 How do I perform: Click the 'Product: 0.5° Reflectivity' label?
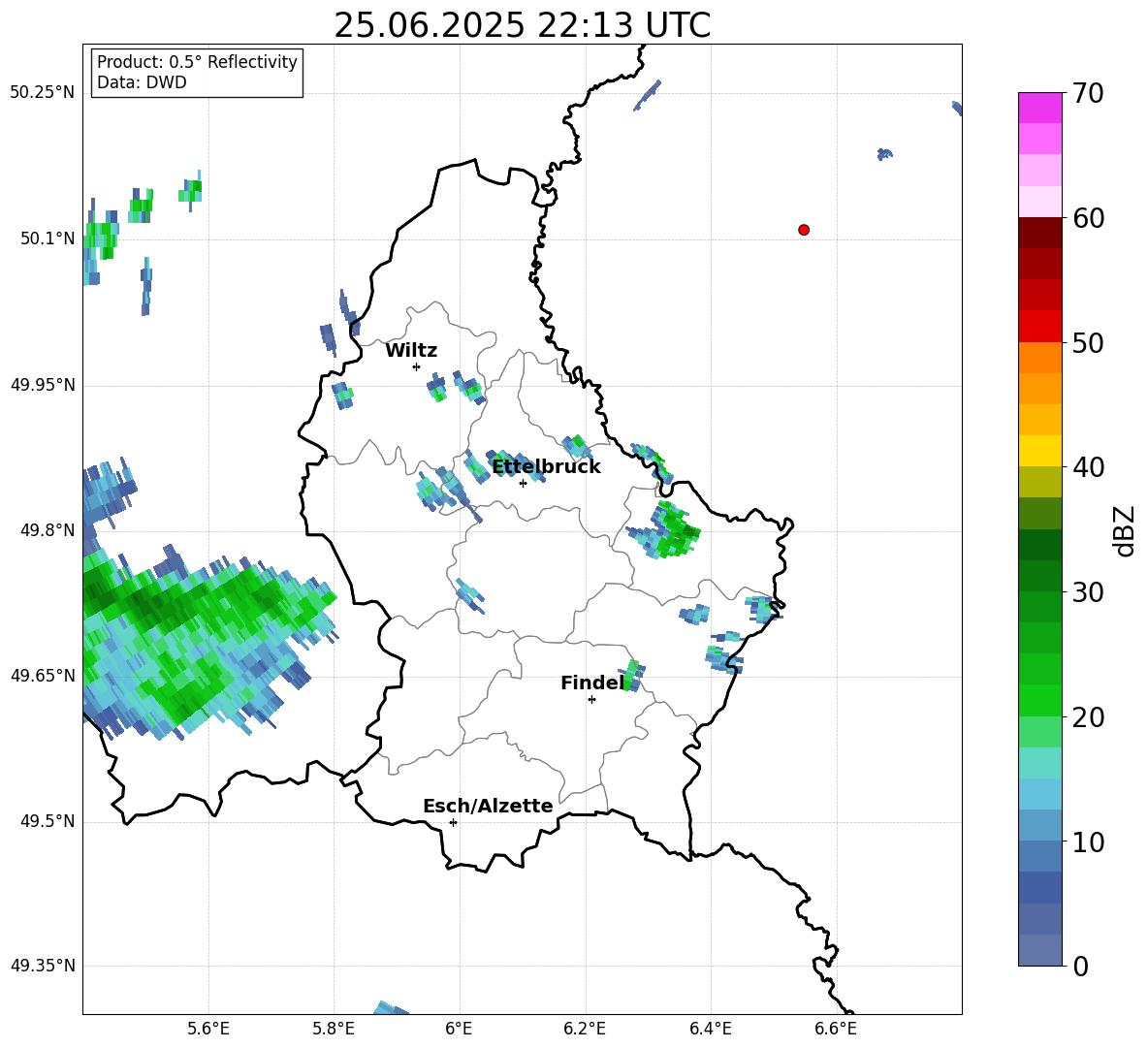pos(197,61)
